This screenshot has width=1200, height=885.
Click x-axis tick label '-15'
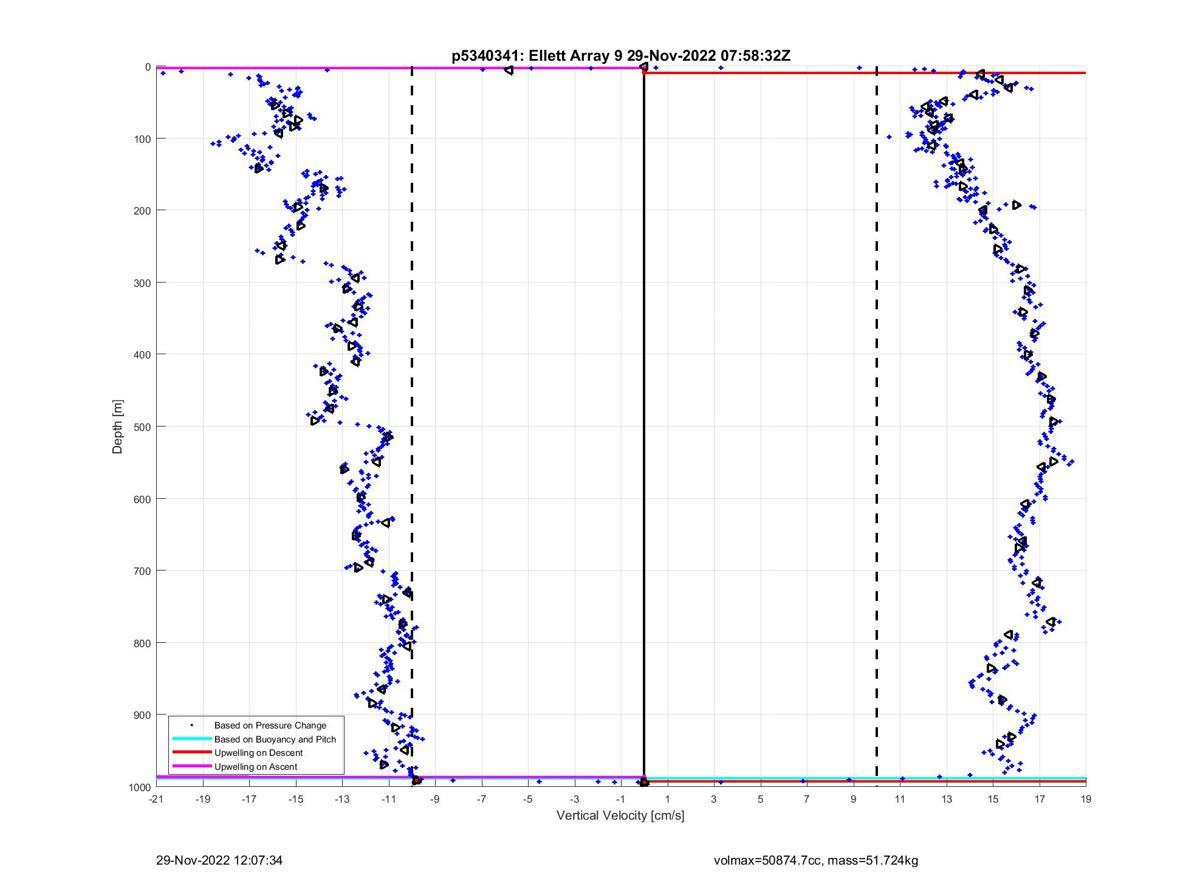coord(296,800)
